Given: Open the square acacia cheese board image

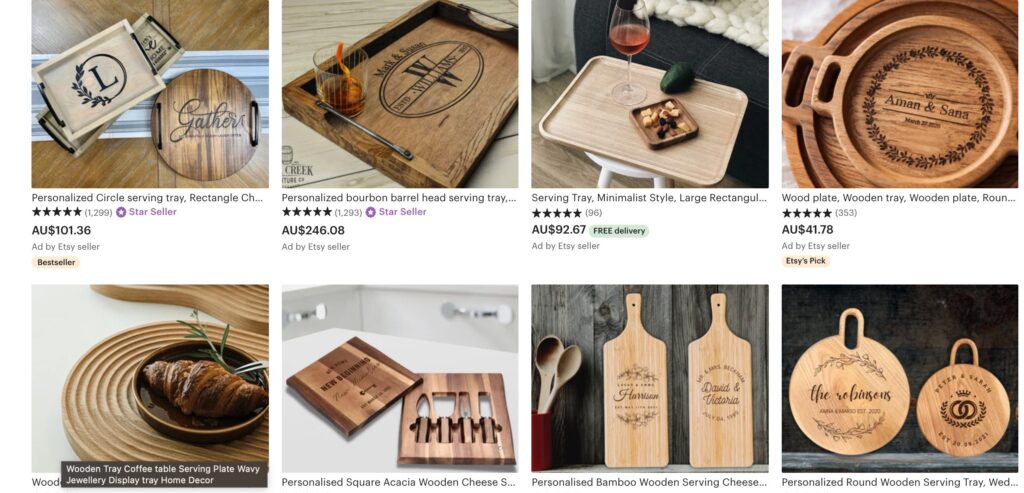Looking at the screenshot, I should click(400, 378).
